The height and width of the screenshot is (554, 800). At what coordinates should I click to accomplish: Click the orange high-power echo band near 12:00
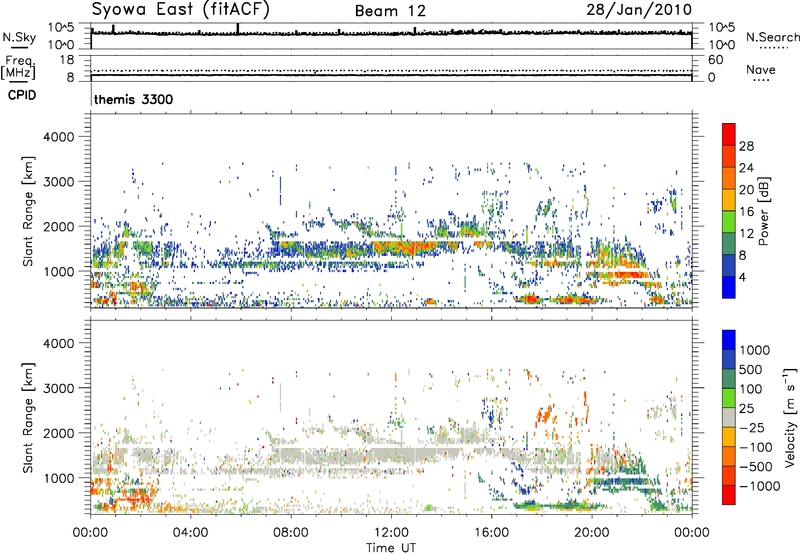406,247
